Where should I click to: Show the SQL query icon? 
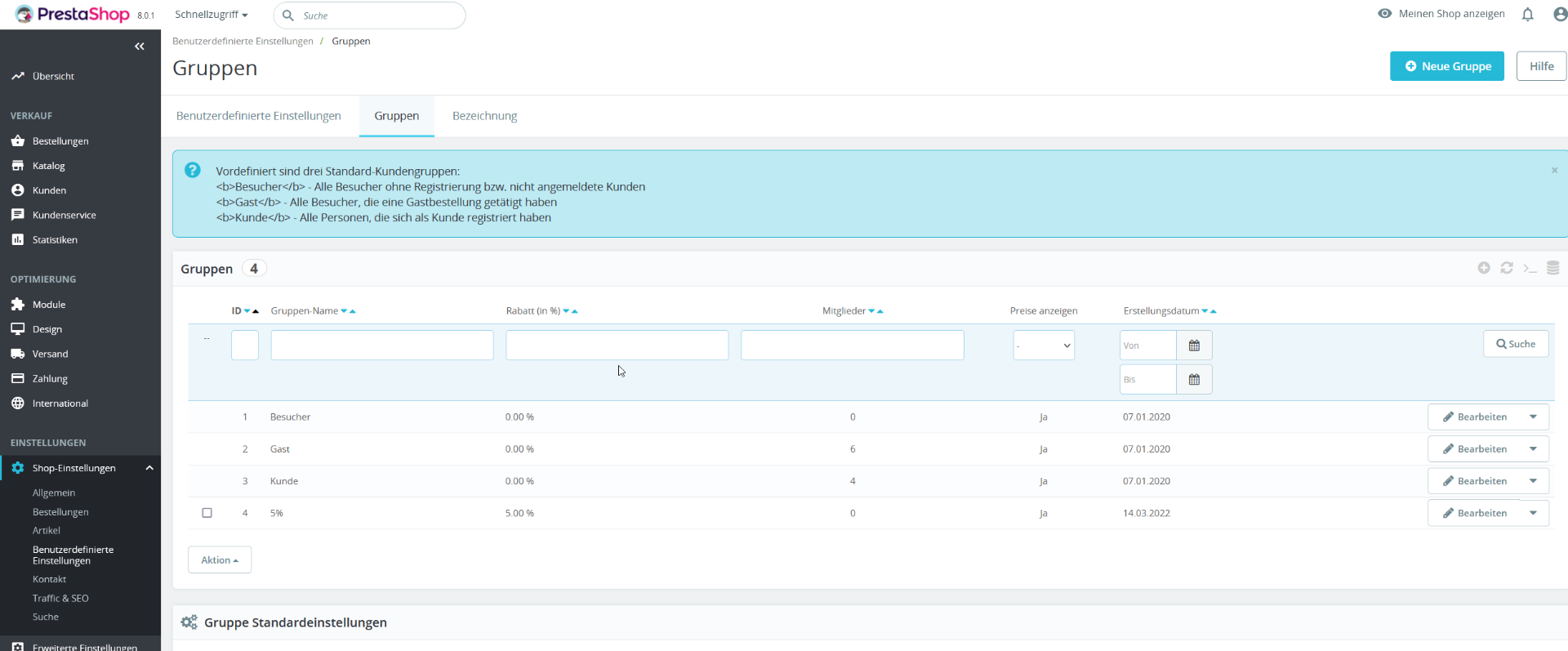point(1530,268)
